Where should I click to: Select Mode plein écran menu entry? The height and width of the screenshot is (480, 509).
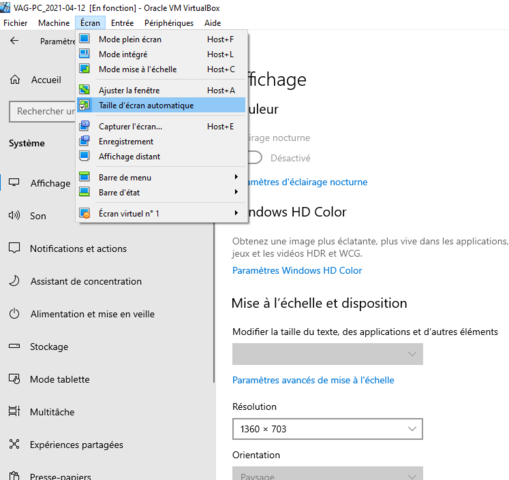click(x=162, y=39)
